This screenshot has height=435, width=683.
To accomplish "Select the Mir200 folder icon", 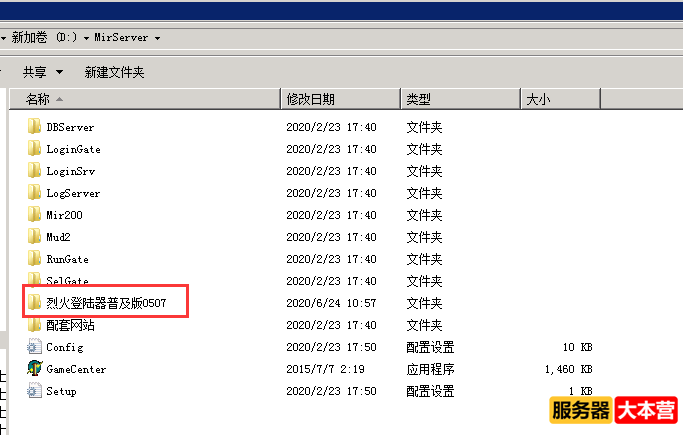I will coord(34,214).
